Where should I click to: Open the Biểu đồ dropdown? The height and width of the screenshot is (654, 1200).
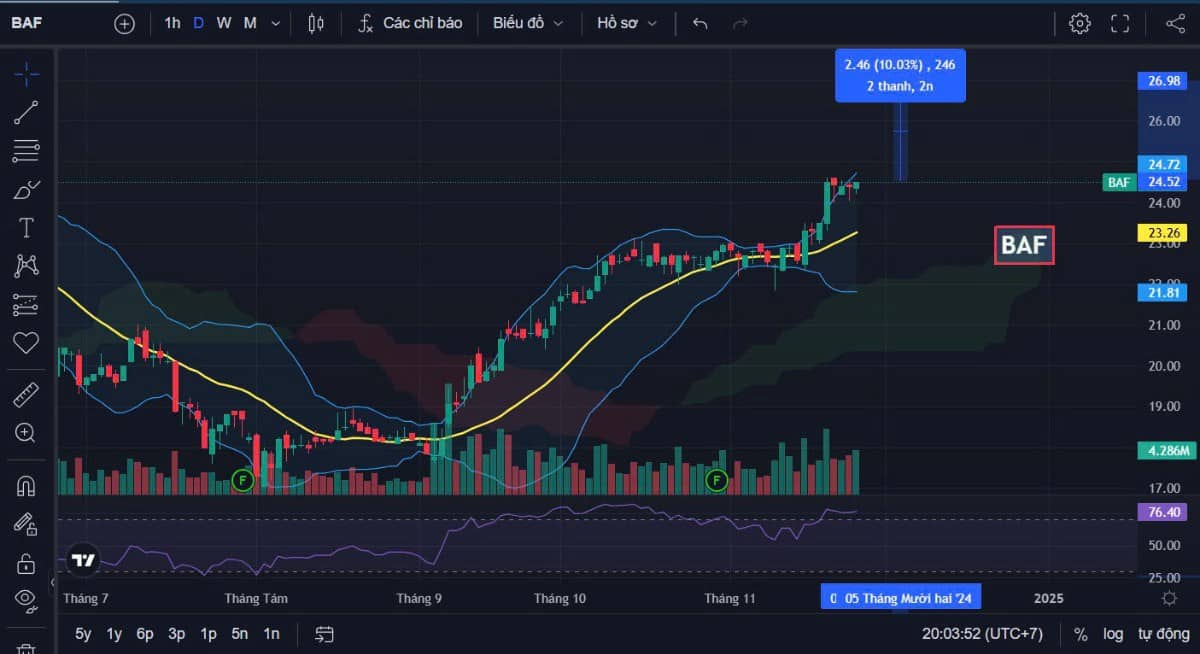(x=528, y=23)
